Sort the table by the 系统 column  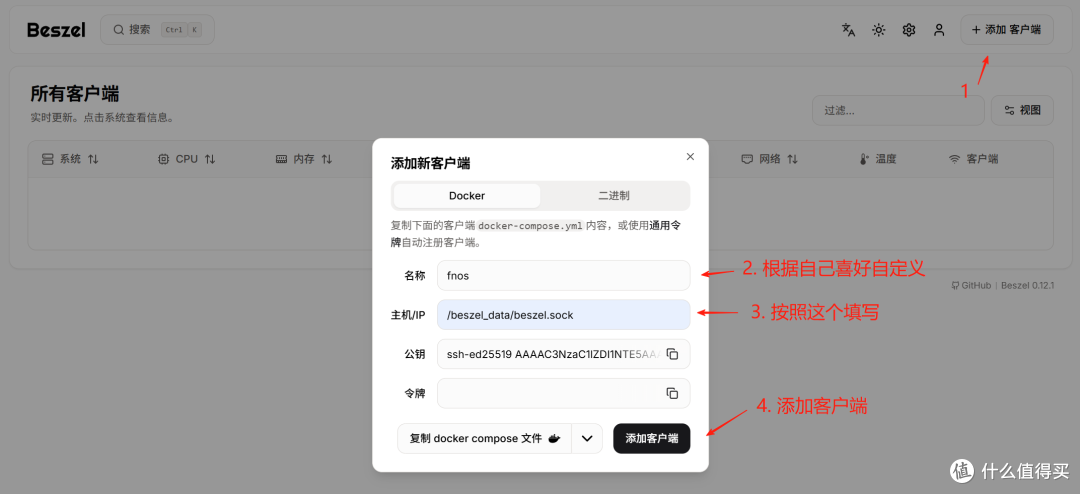click(x=70, y=159)
